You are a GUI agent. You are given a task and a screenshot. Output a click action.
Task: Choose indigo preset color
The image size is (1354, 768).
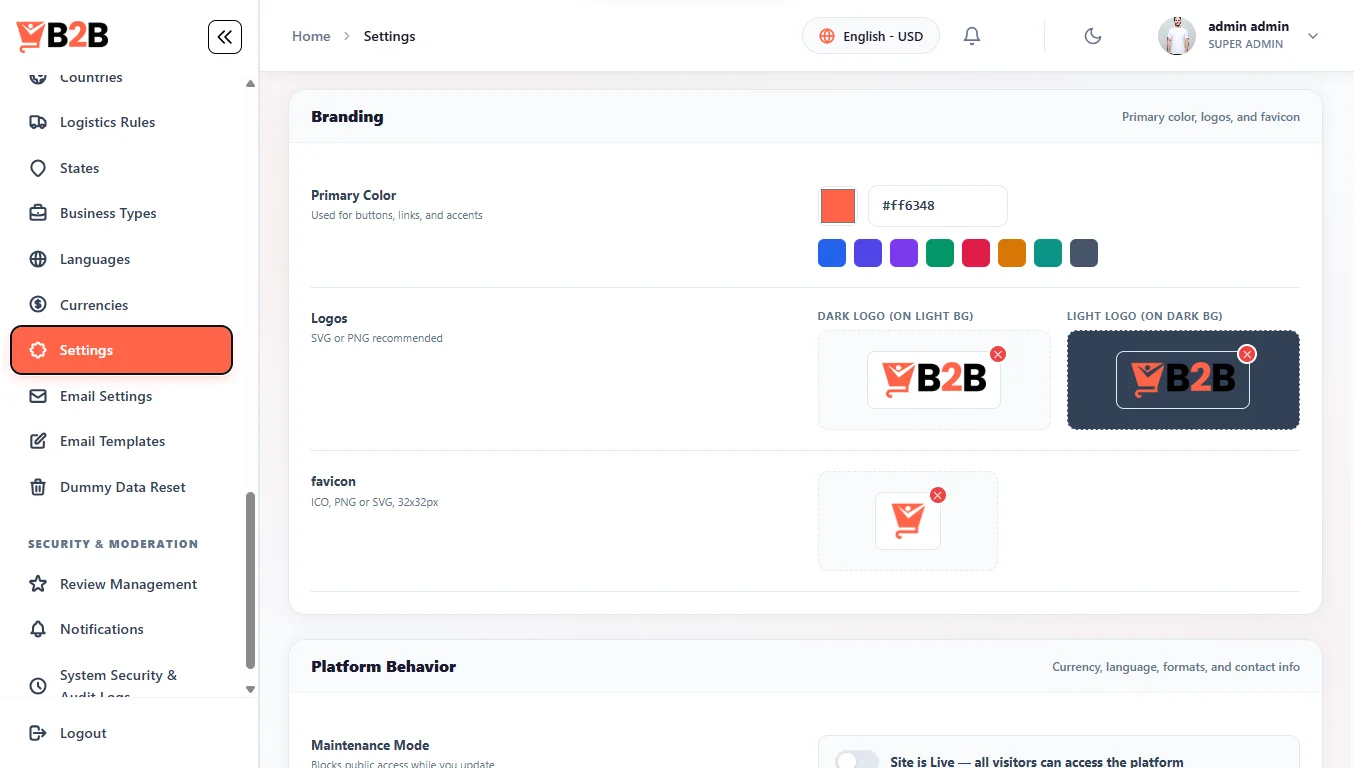point(868,253)
